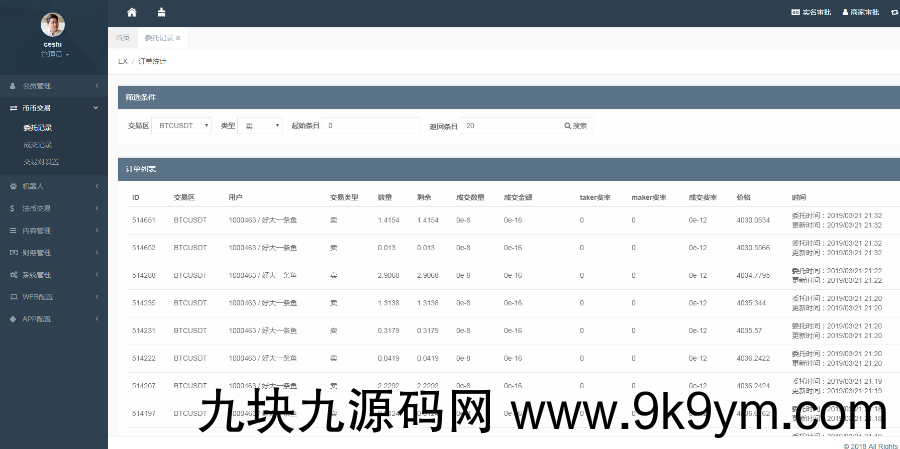Open the 类型 type dropdown
Image resolution: width=900 pixels, height=449 pixels.
coord(259,126)
